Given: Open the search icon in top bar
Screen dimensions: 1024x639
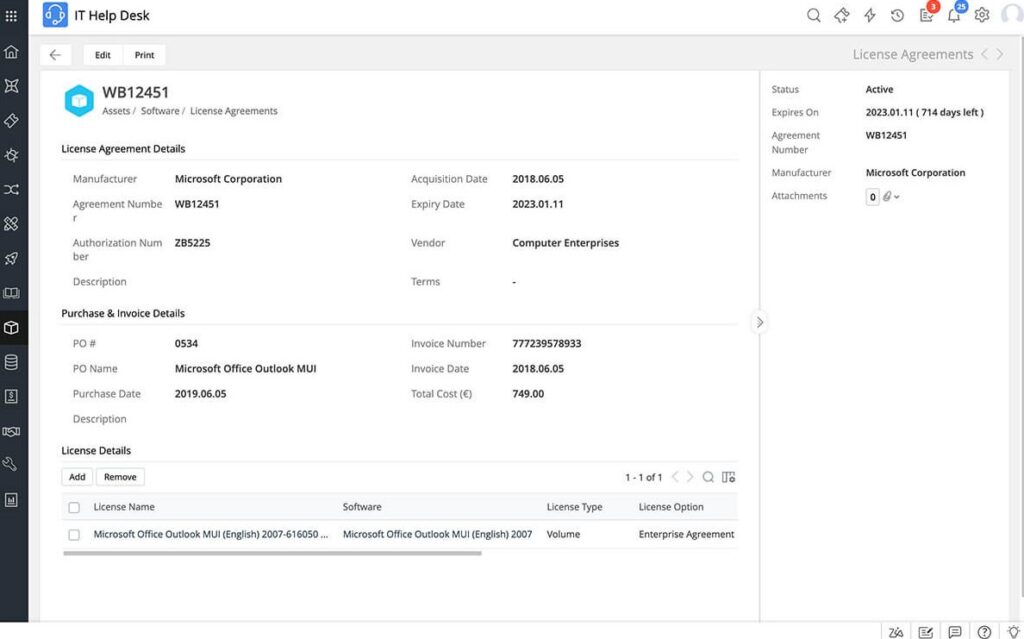Looking at the screenshot, I should [814, 15].
